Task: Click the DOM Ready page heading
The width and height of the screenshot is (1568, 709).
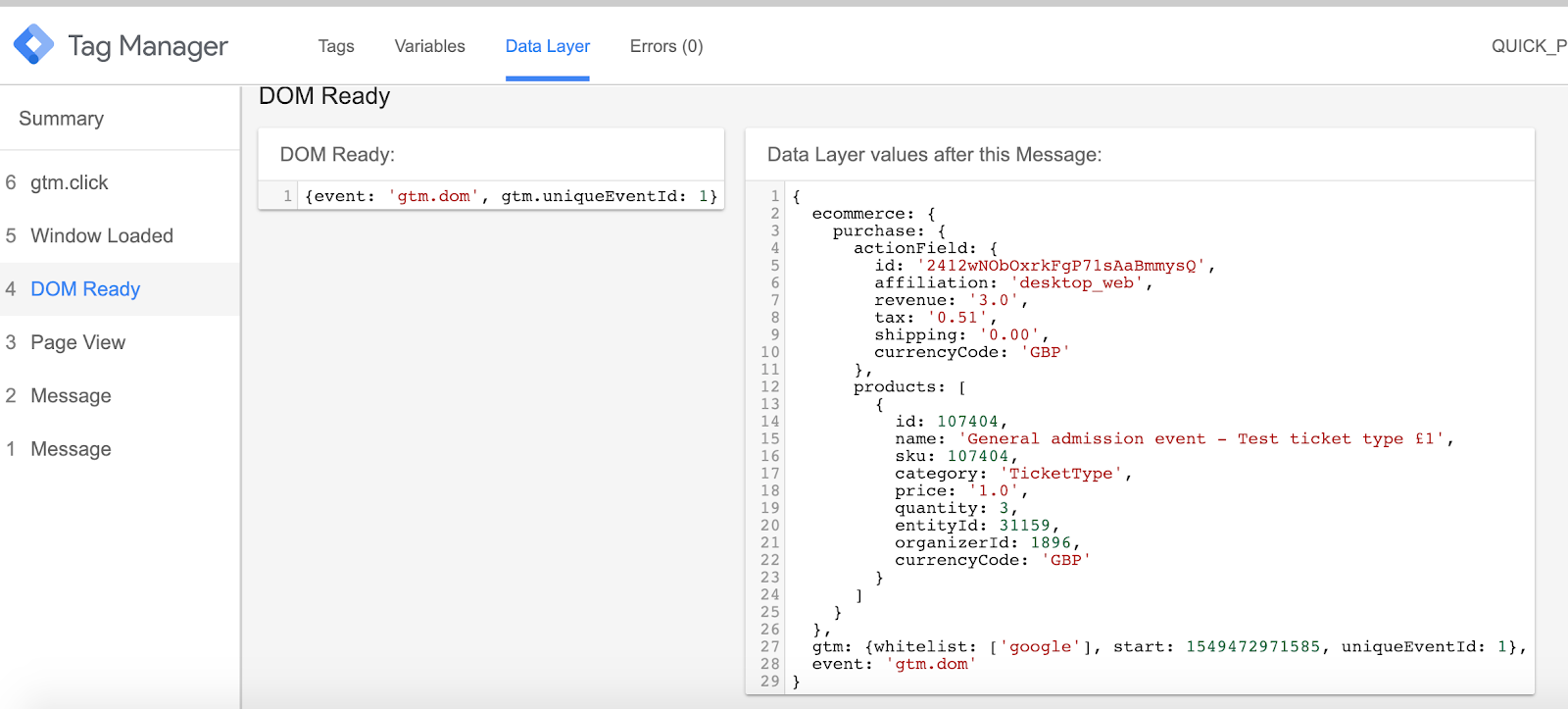Action: point(324,96)
